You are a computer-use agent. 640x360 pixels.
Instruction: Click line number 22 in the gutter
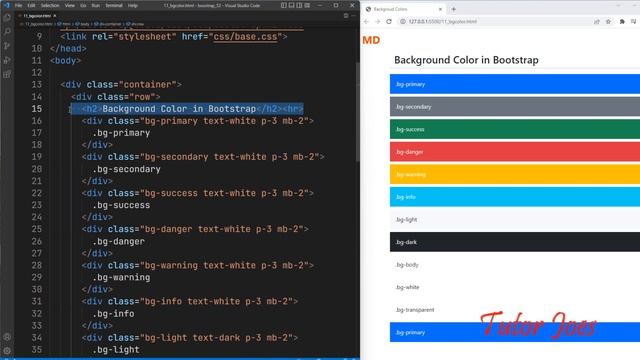37,193
